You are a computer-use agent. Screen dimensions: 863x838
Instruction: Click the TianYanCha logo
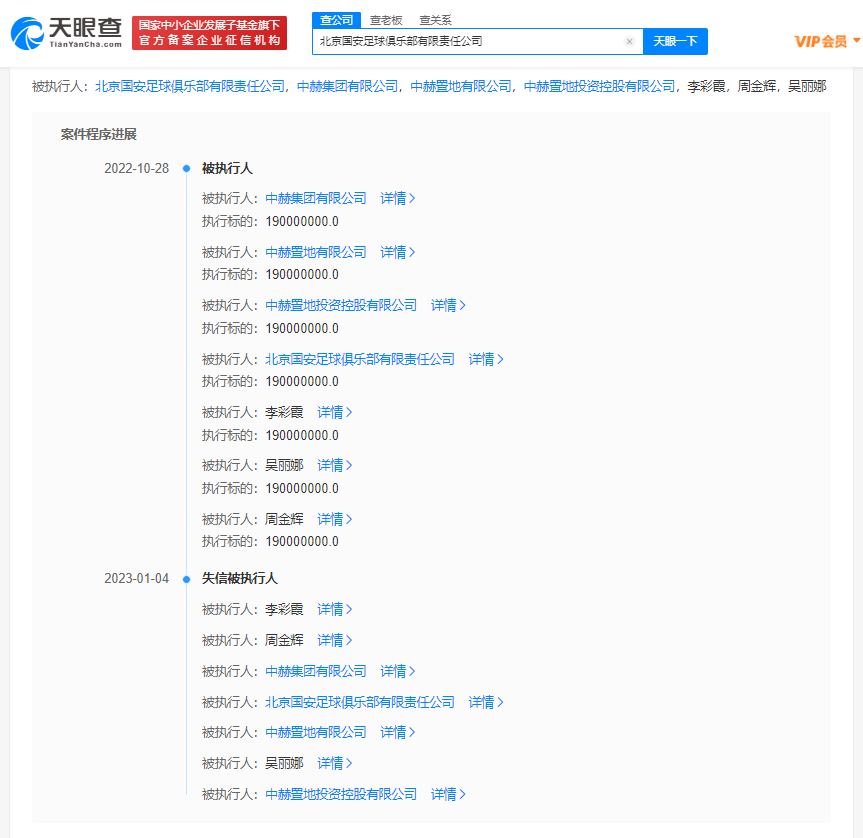click(65, 33)
